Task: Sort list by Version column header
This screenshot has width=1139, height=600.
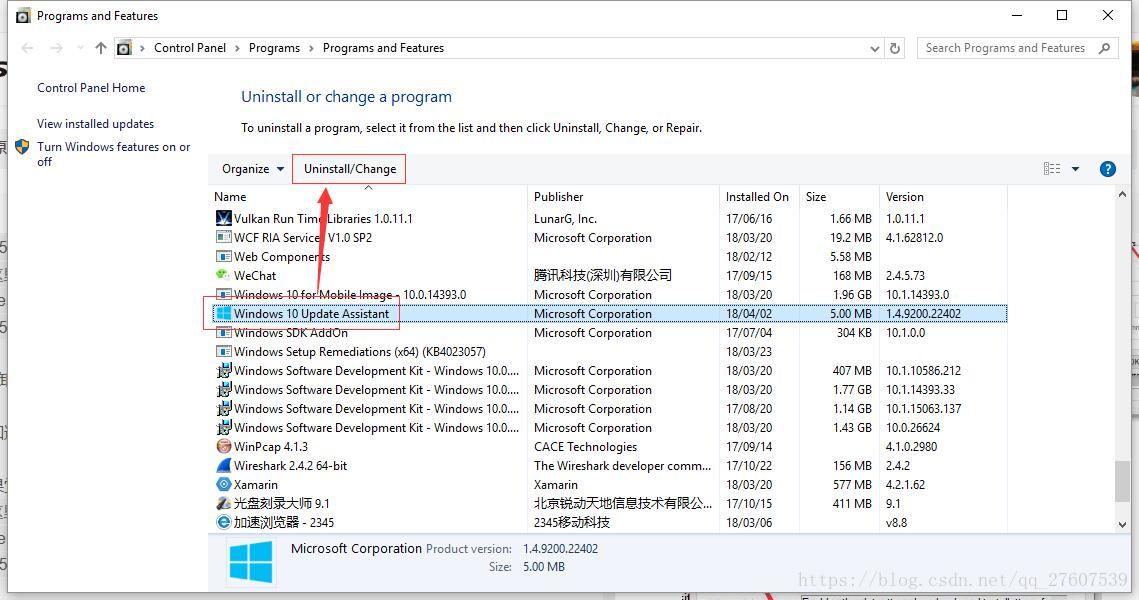Action: (x=943, y=197)
